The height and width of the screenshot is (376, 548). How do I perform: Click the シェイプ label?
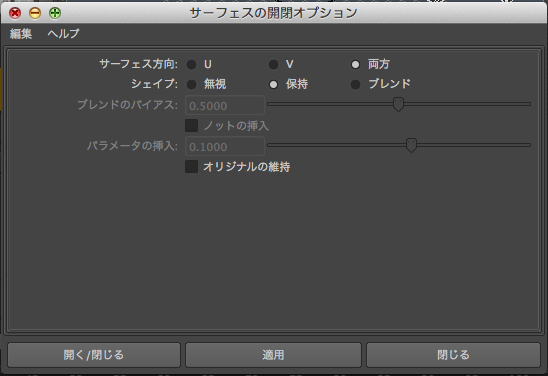(154, 84)
